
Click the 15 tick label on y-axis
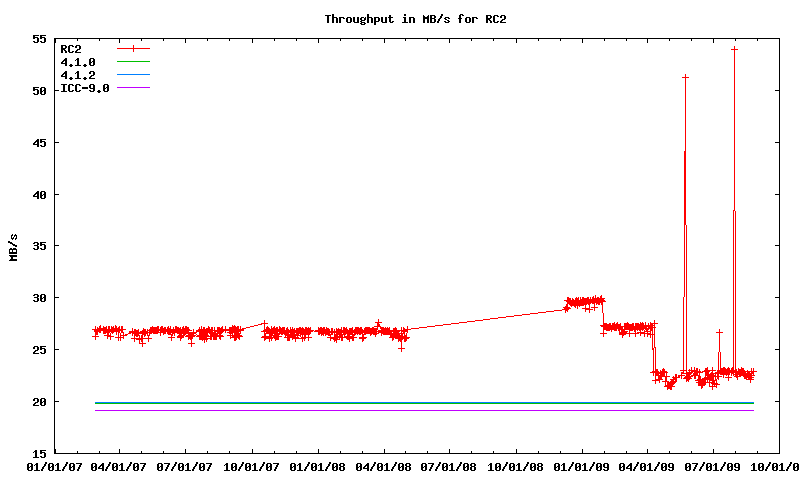(40, 453)
